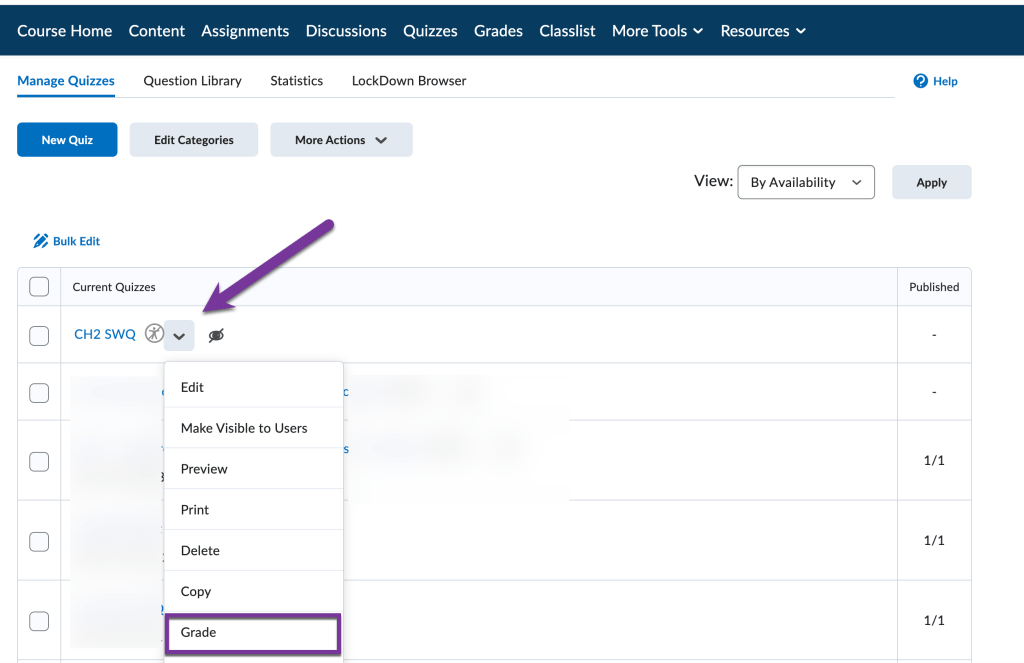
Task: Expand the More Actions dropdown
Action: click(341, 139)
